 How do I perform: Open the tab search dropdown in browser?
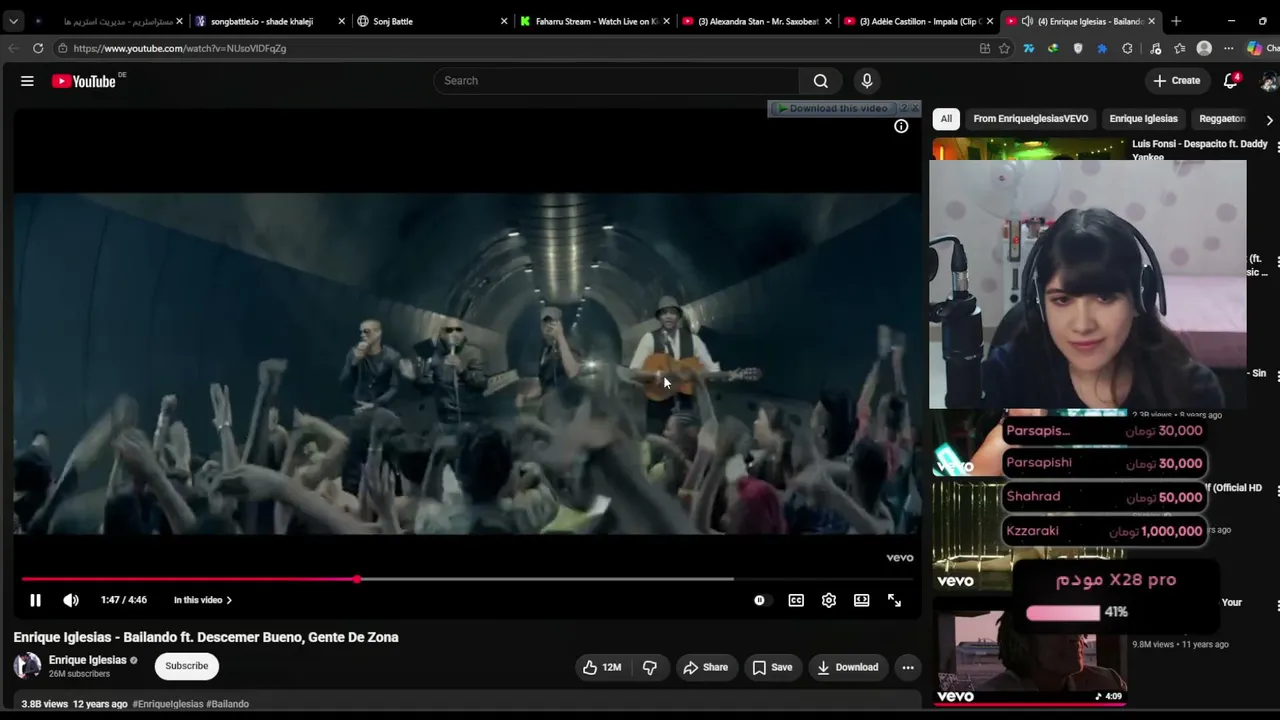click(13, 21)
